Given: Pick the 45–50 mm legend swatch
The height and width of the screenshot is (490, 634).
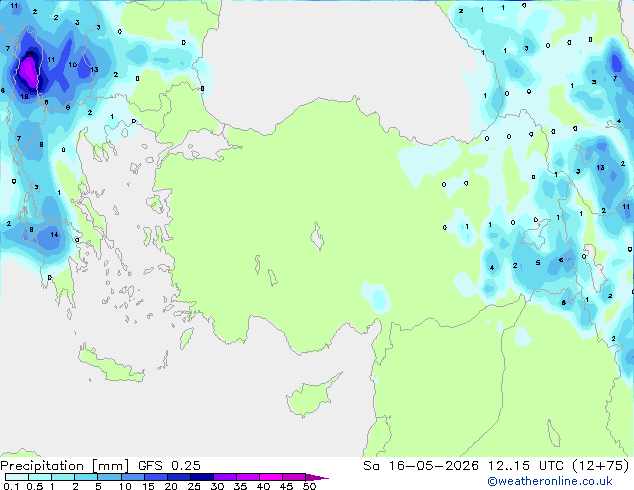Looking at the screenshot, I should [294, 477].
